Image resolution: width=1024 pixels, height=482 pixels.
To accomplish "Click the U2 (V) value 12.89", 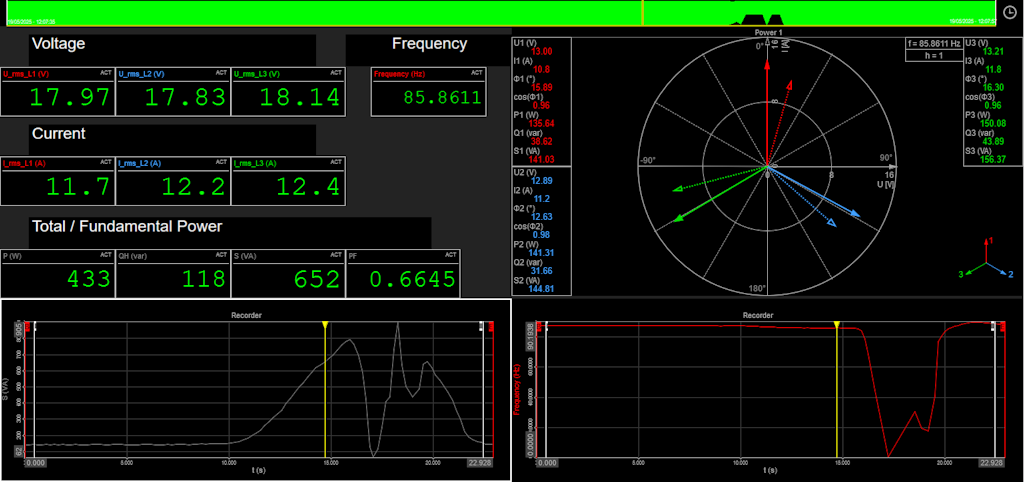I will coord(542,181).
